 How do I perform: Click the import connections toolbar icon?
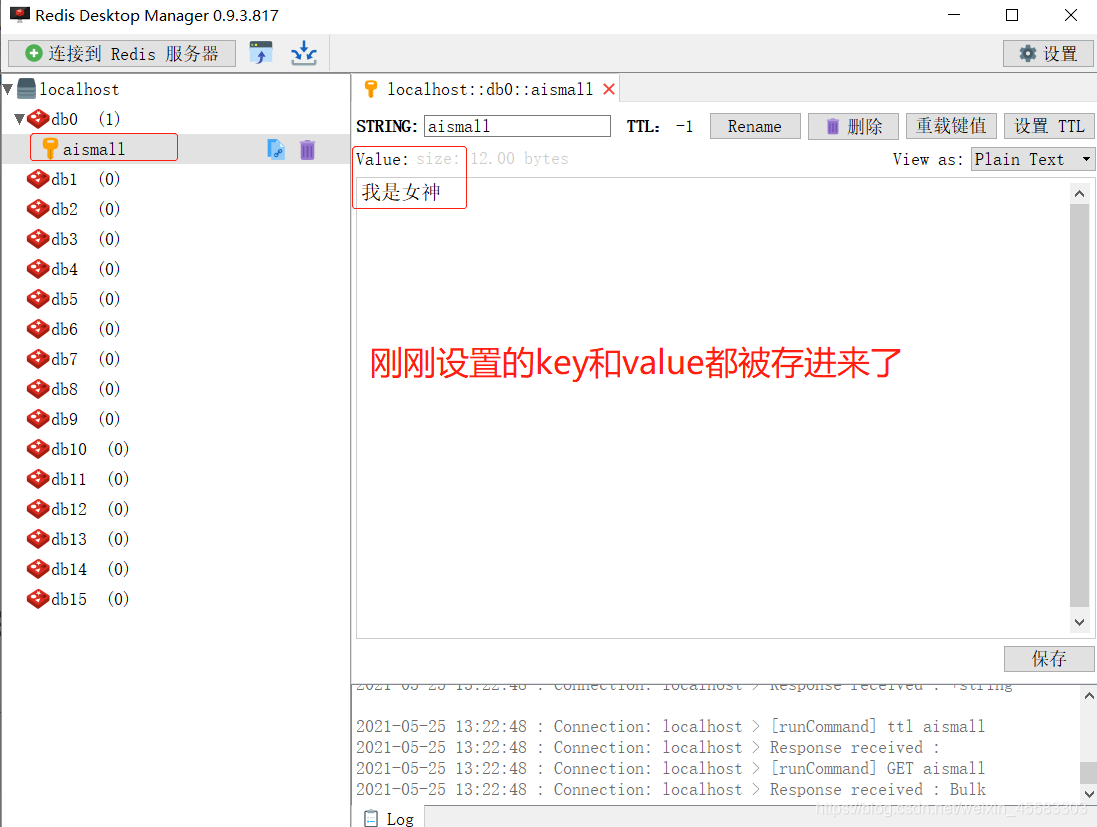(261, 53)
